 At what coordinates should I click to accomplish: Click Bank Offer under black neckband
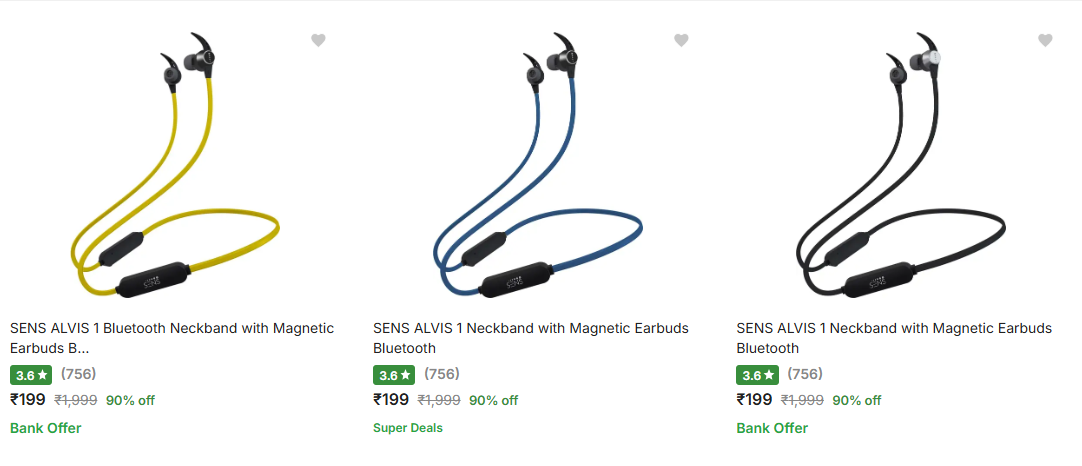pyautogui.click(x=772, y=428)
